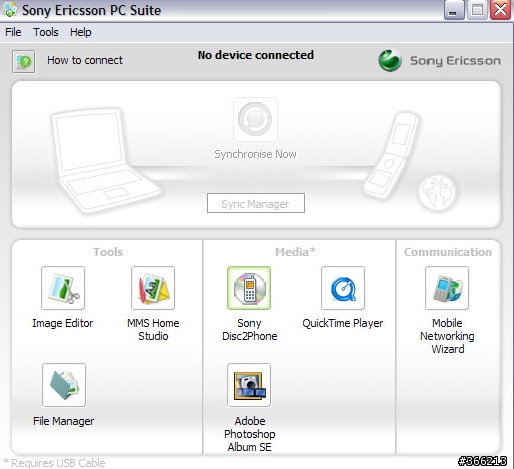The height and width of the screenshot is (469, 514).
Task: Click the Sync Manager button
Action: 256,203
